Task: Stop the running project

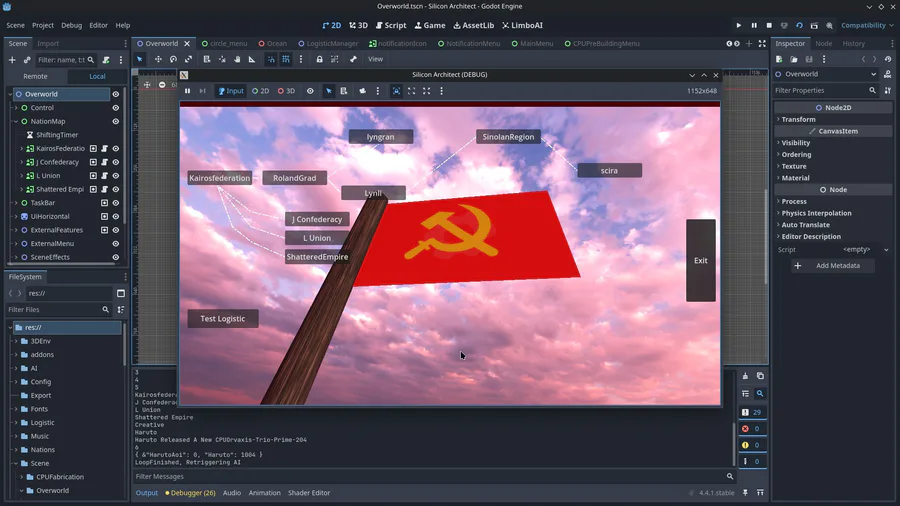Action: click(x=769, y=25)
